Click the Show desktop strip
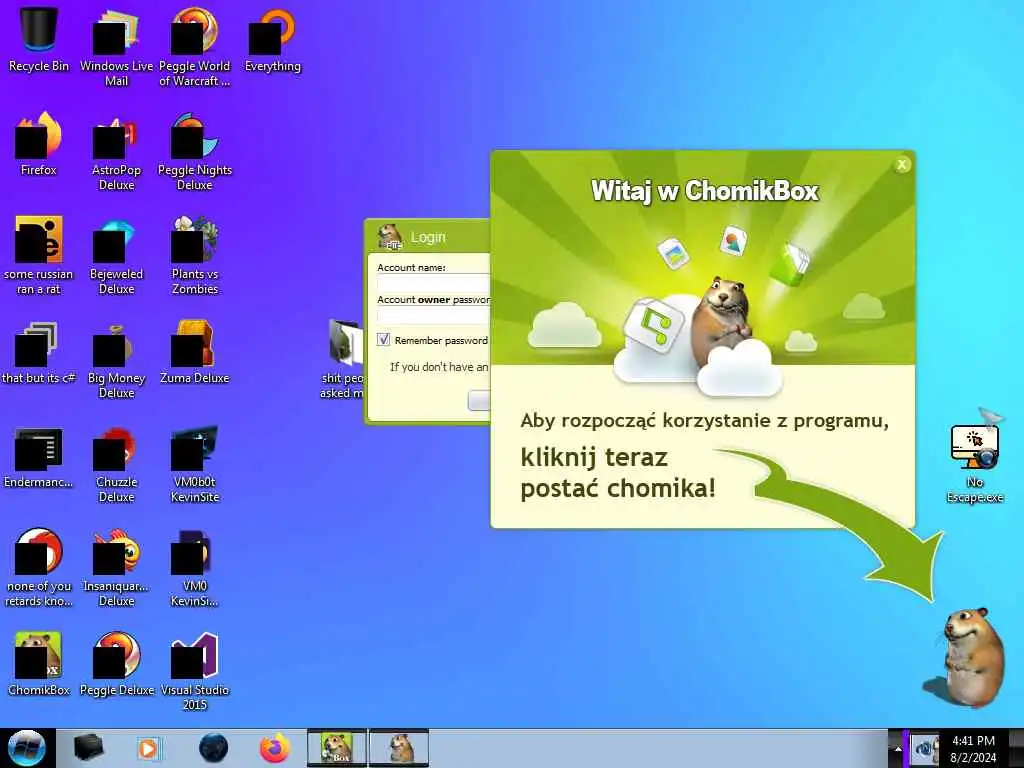Viewport: 1024px width, 768px height. (x=1017, y=748)
